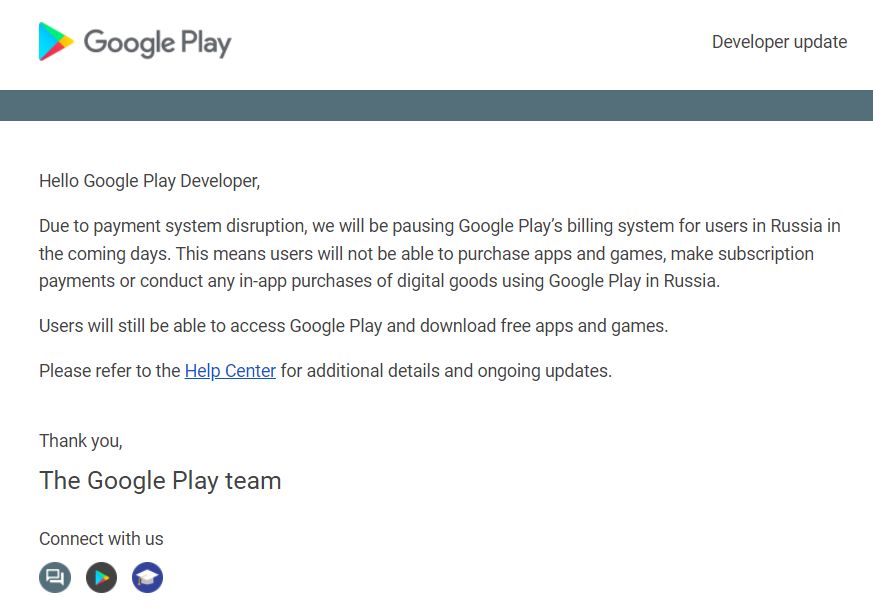Click the dark circular Google Play icon
The height and width of the screenshot is (612, 873).
click(x=101, y=577)
